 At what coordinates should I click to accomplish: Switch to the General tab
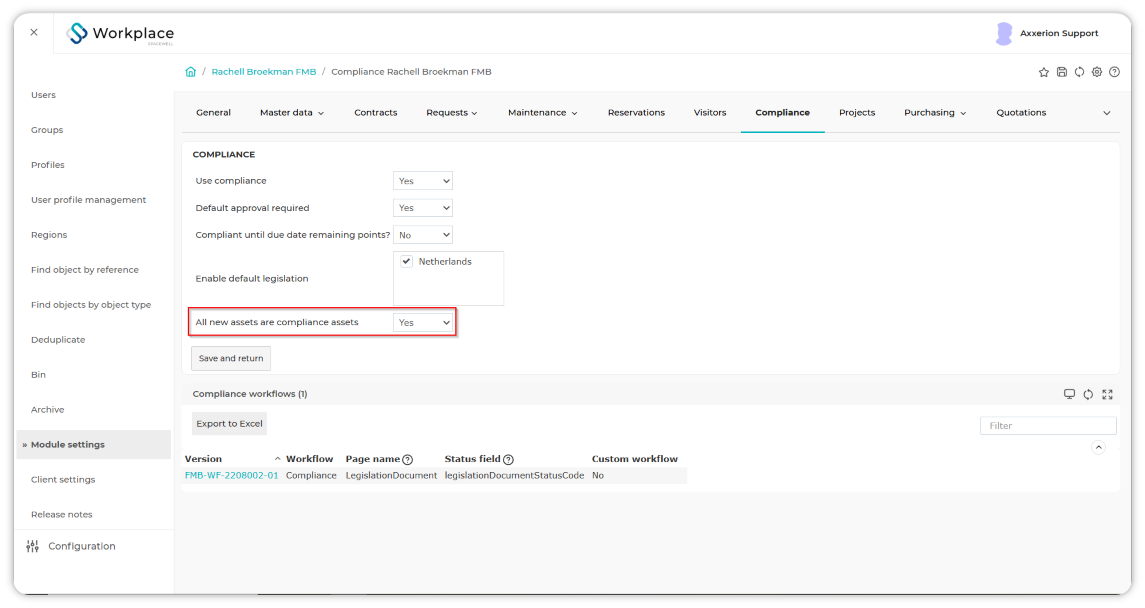point(213,112)
